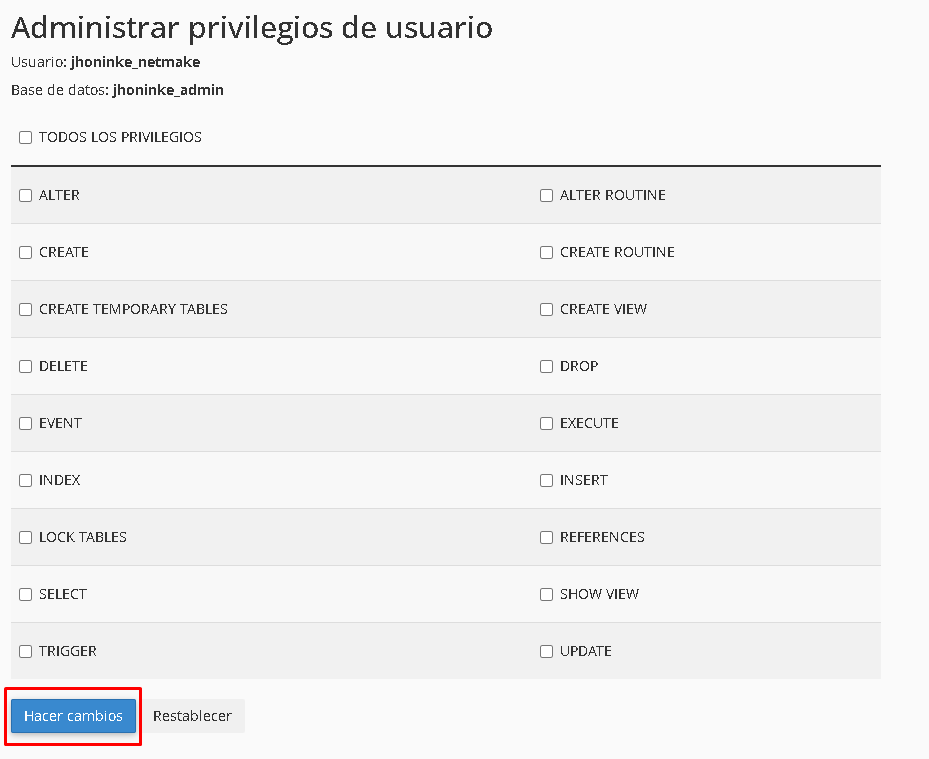This screenshot has height=759, width=929.
Task: Enable the CREATE privilege checkbox
Action: tap(25, 252)
